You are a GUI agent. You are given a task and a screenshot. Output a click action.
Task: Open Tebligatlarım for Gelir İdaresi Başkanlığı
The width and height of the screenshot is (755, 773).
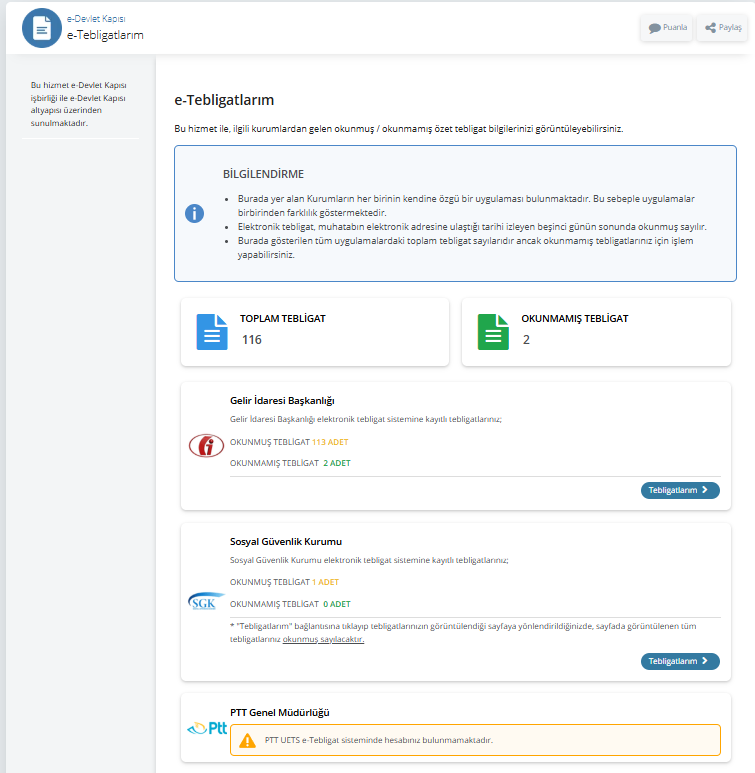point(680,490)
